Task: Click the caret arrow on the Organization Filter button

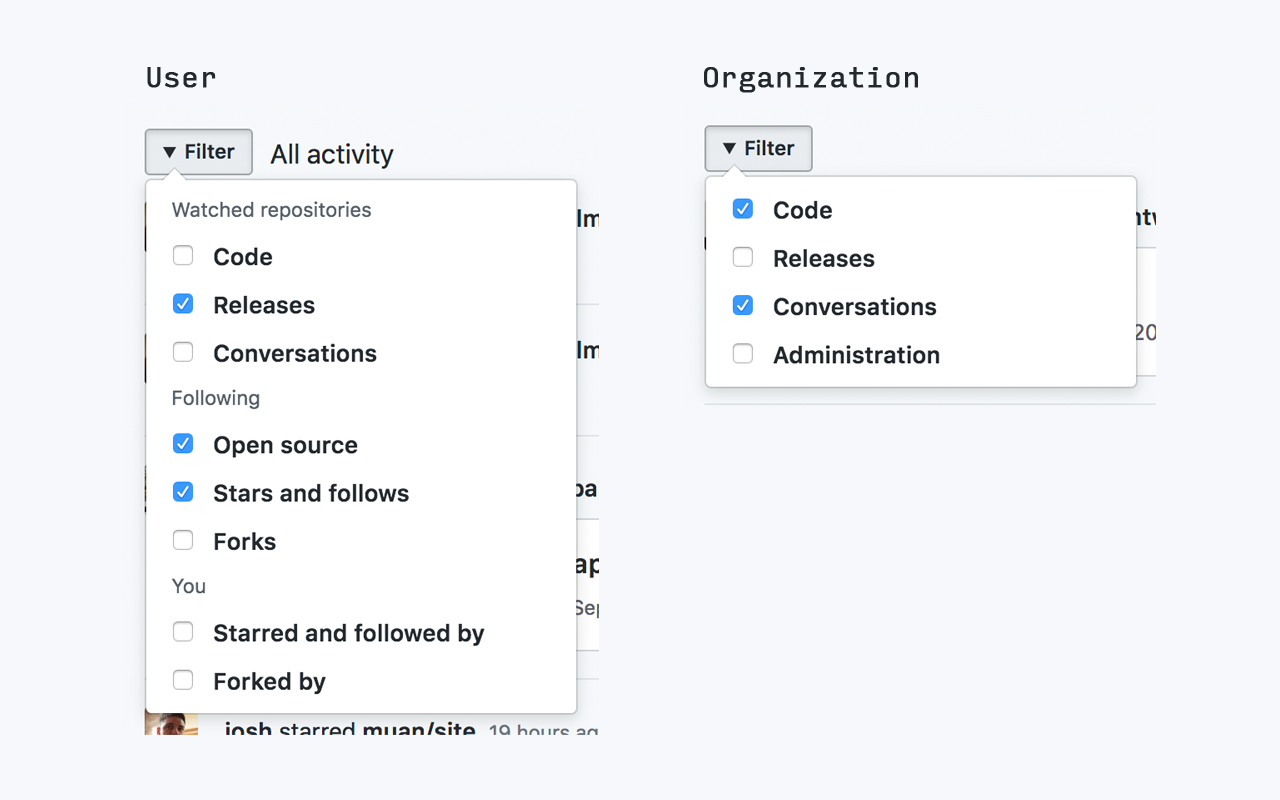Action: point(730,149)
